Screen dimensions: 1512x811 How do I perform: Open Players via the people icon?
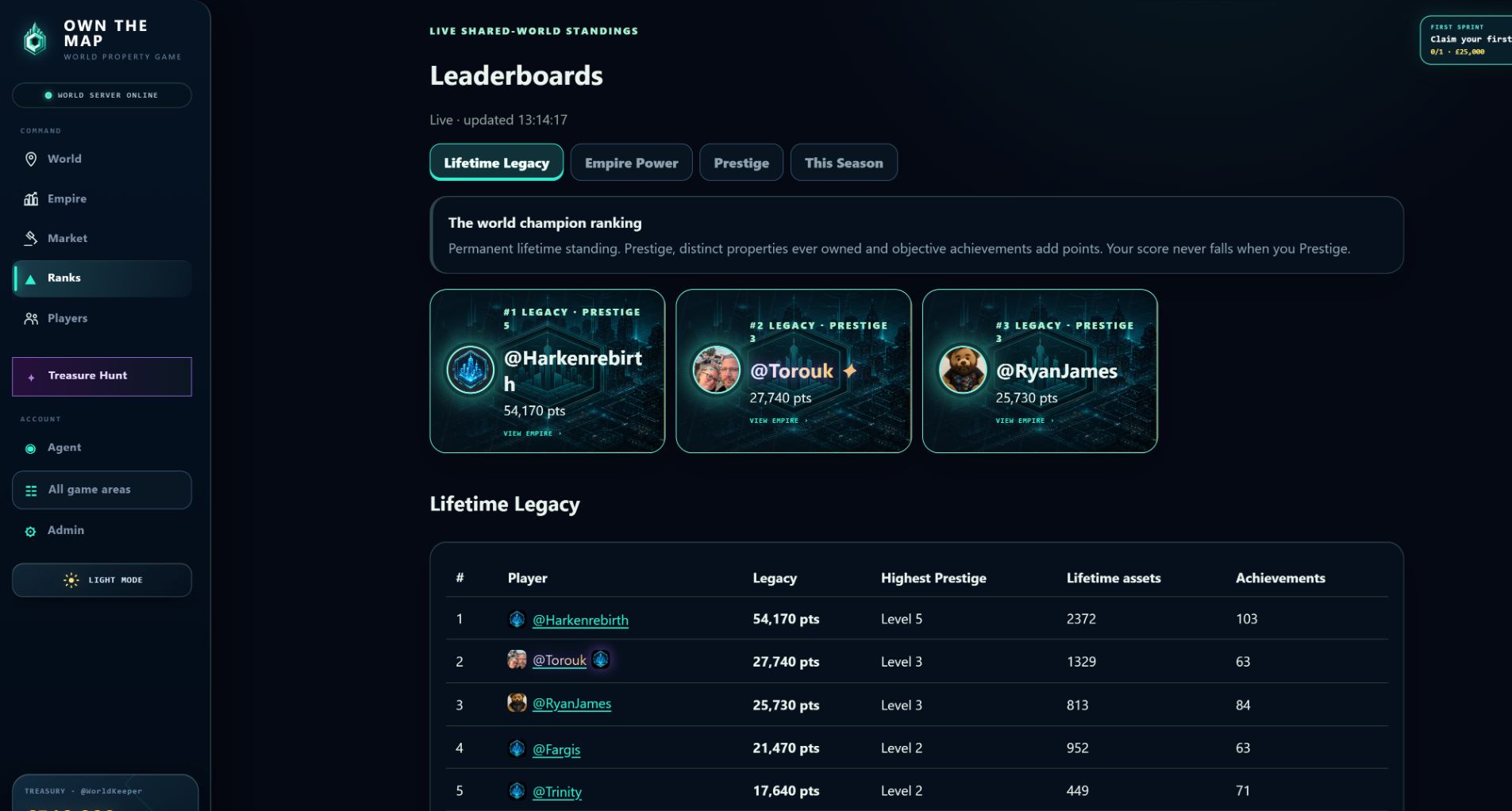[x=31, y=318]
